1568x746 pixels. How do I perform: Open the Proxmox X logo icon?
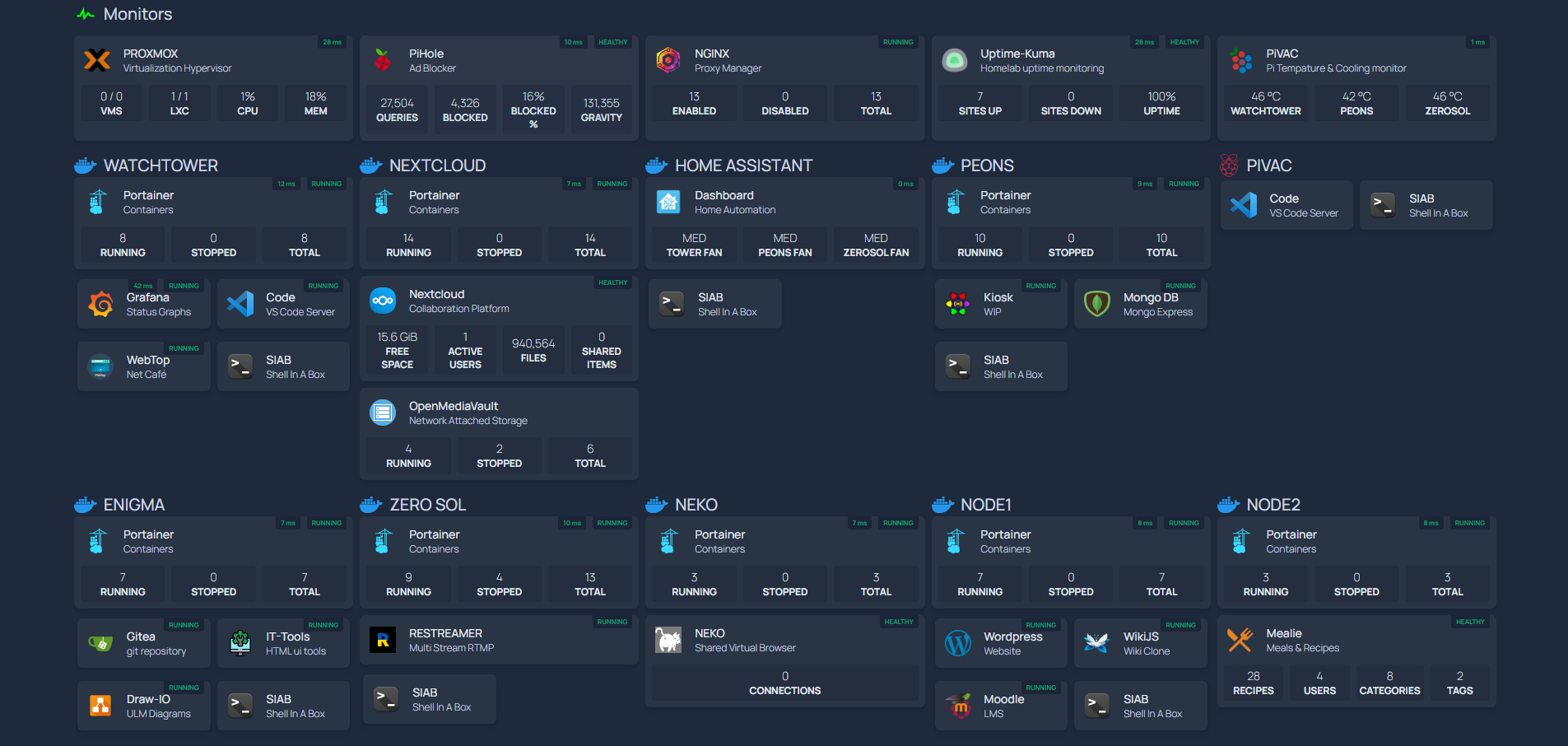coord(97,60)
